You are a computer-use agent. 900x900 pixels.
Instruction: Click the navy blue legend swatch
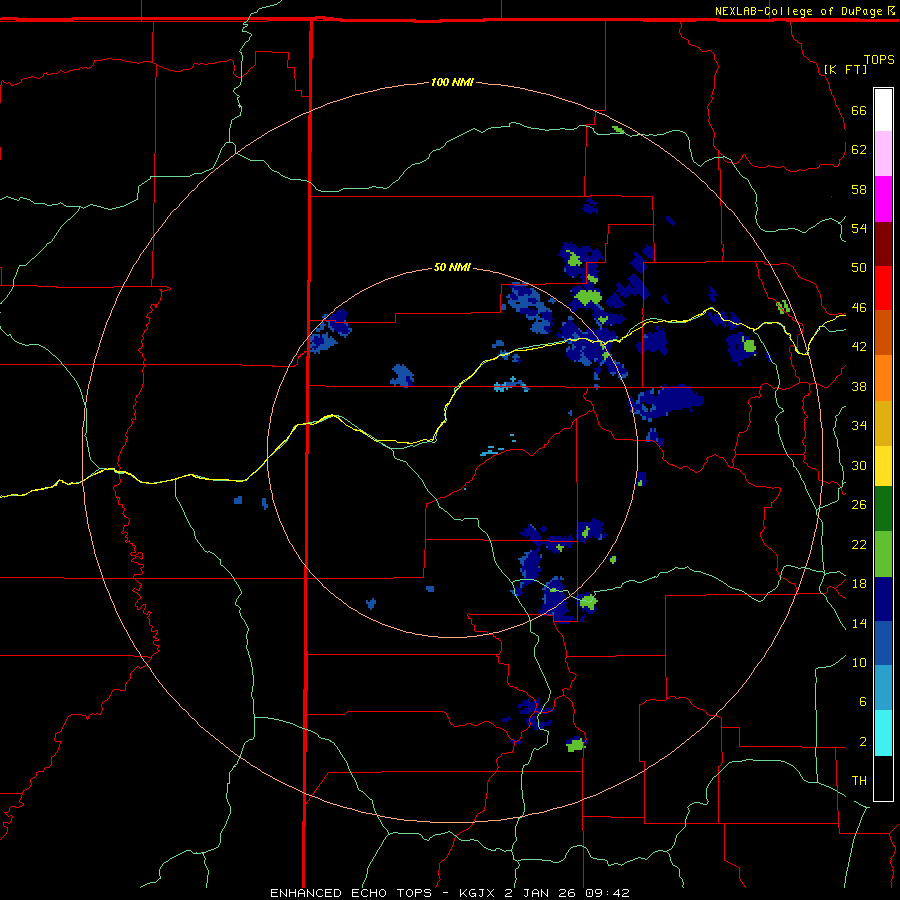[883, 599]
